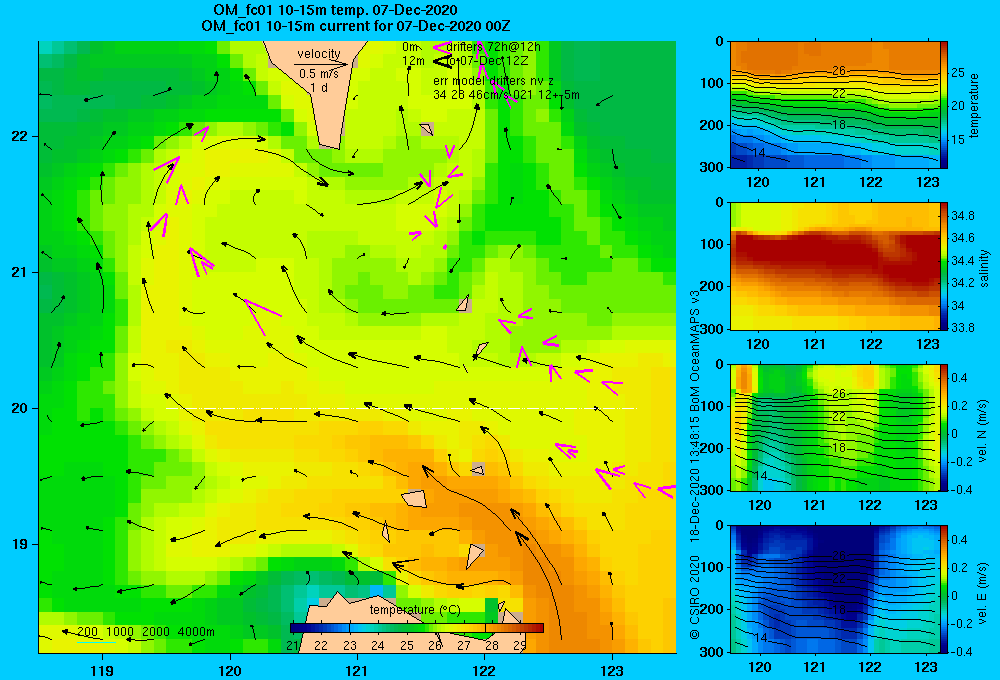The height and width of the screenshot is (680, 1000).
Task: Click longitude '122' under the salinity section
Action: pos(871,344)
